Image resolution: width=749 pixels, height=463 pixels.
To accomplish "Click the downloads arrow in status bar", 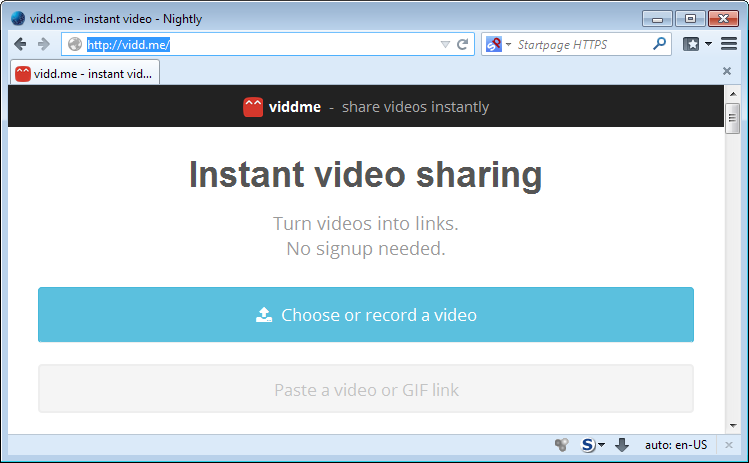I will coord(621,445).
